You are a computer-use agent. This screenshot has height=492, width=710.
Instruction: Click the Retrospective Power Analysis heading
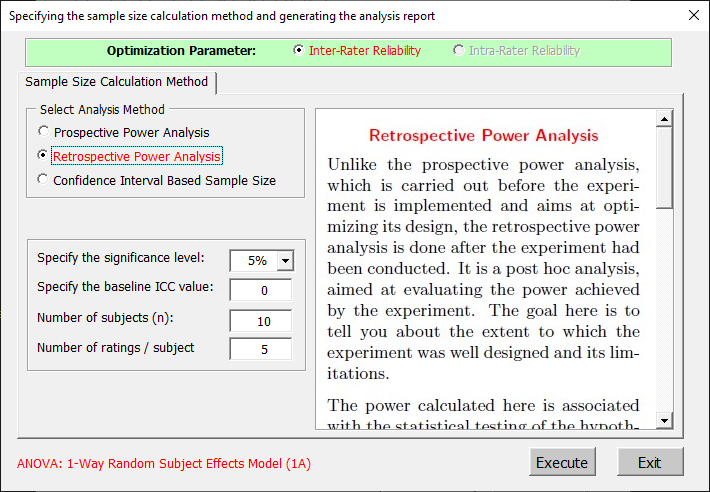[484, 135]
